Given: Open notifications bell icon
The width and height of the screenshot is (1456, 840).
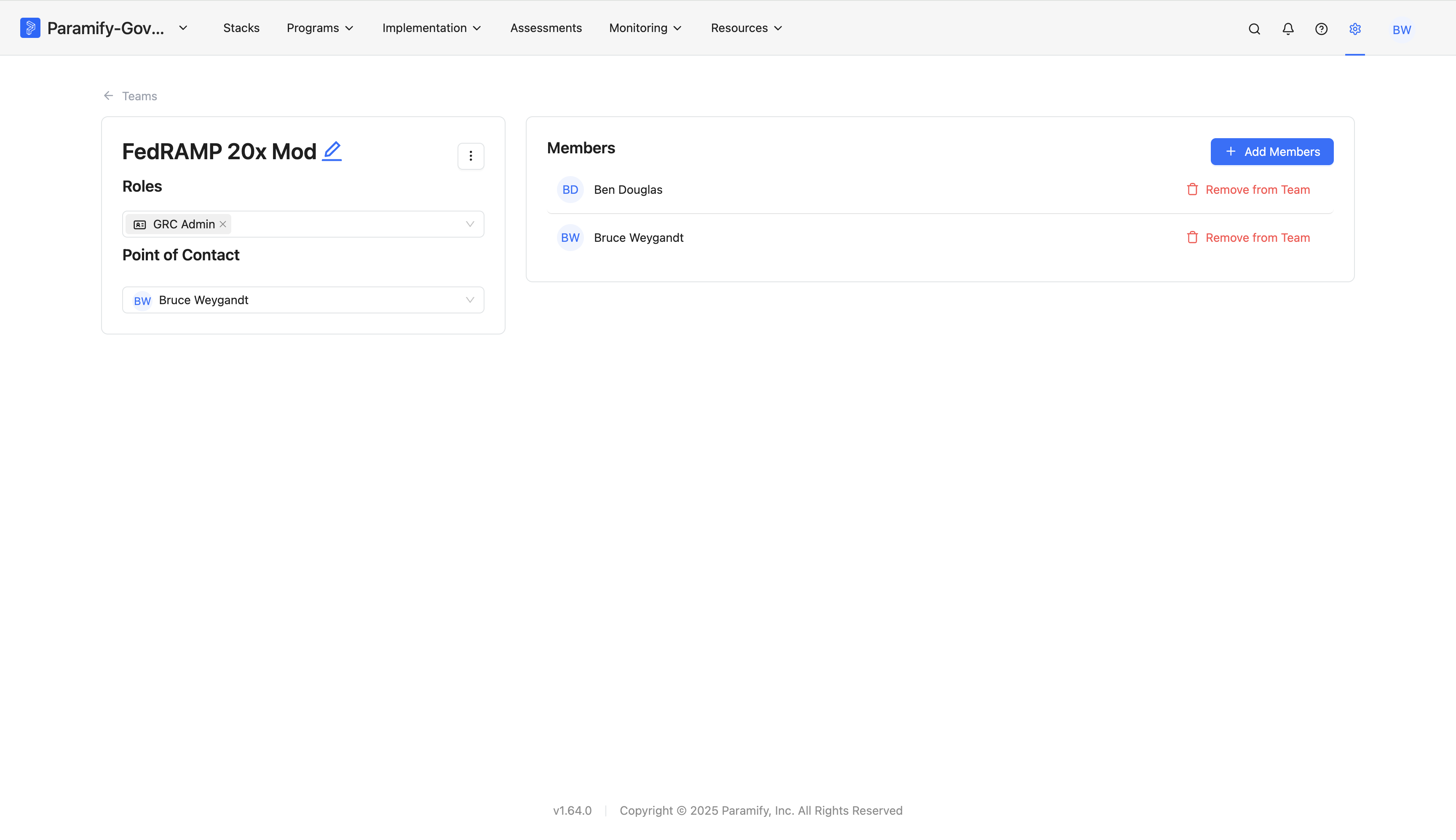Looking at the screenshot, I should click(1287, 29).
